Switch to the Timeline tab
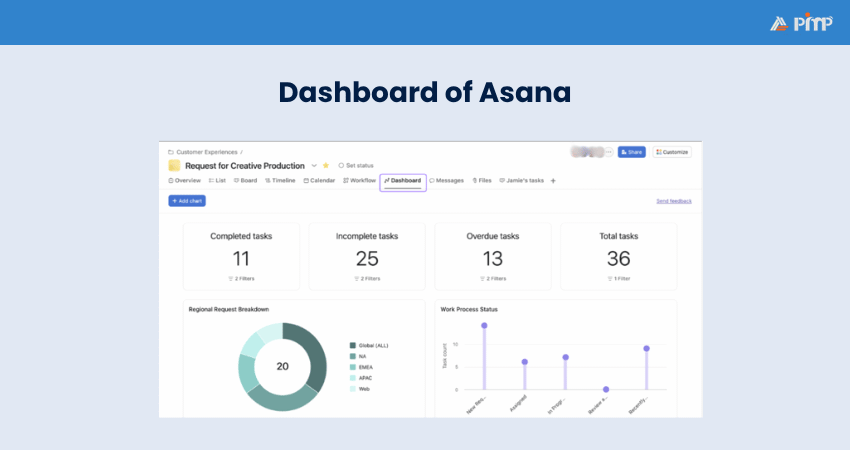This screenshot has width=850, height=450. click(280, 181)
